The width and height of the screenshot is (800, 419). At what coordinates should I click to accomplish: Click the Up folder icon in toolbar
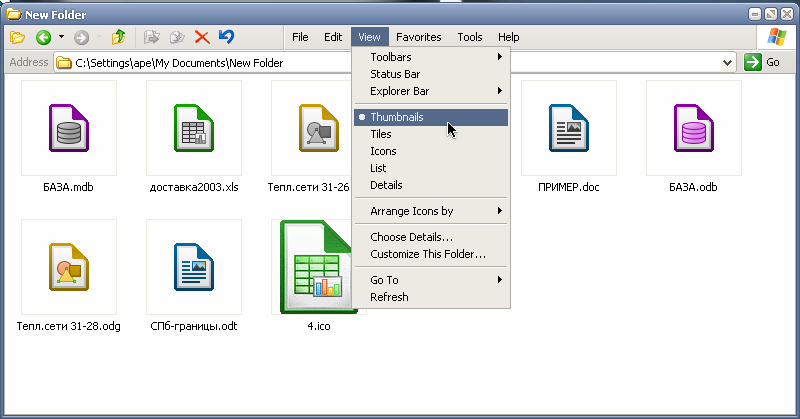coord(118,37)
